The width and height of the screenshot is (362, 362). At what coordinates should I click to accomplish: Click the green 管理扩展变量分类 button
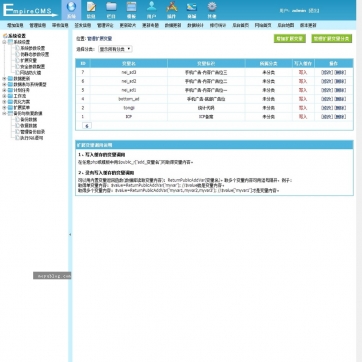(332, 39)
